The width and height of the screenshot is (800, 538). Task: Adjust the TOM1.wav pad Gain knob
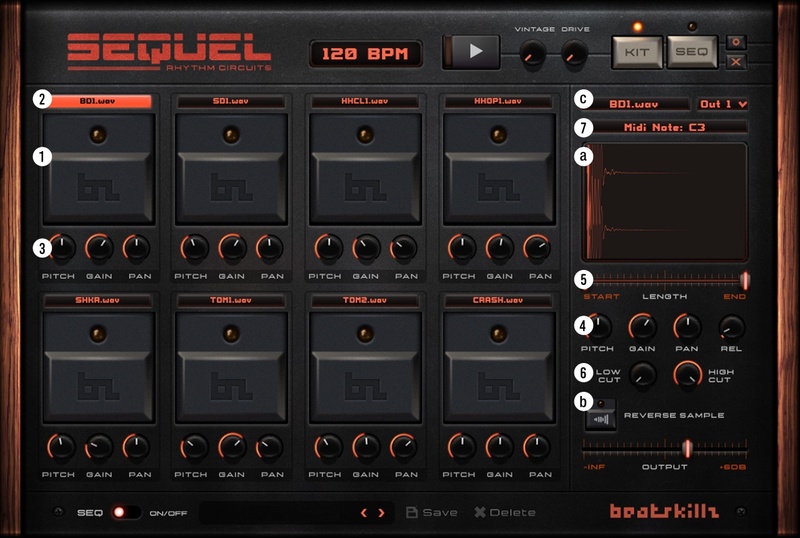(232, 447)
